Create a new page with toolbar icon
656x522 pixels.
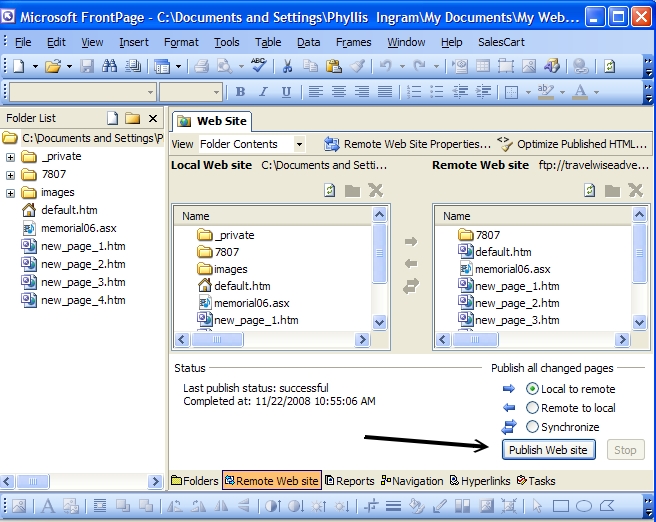[x=19, y=66]
